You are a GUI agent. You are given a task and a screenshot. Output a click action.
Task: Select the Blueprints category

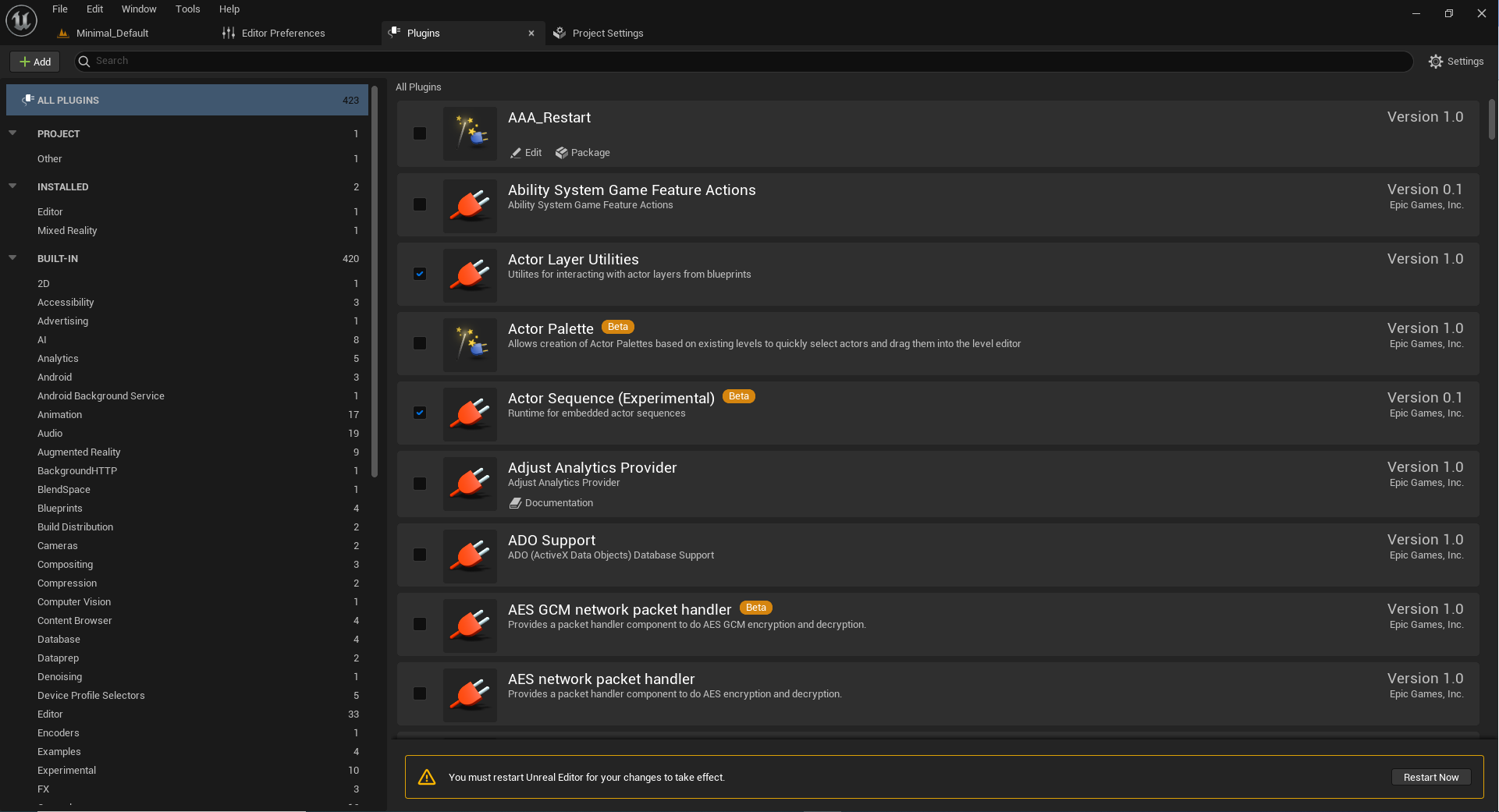coord(187,509)
